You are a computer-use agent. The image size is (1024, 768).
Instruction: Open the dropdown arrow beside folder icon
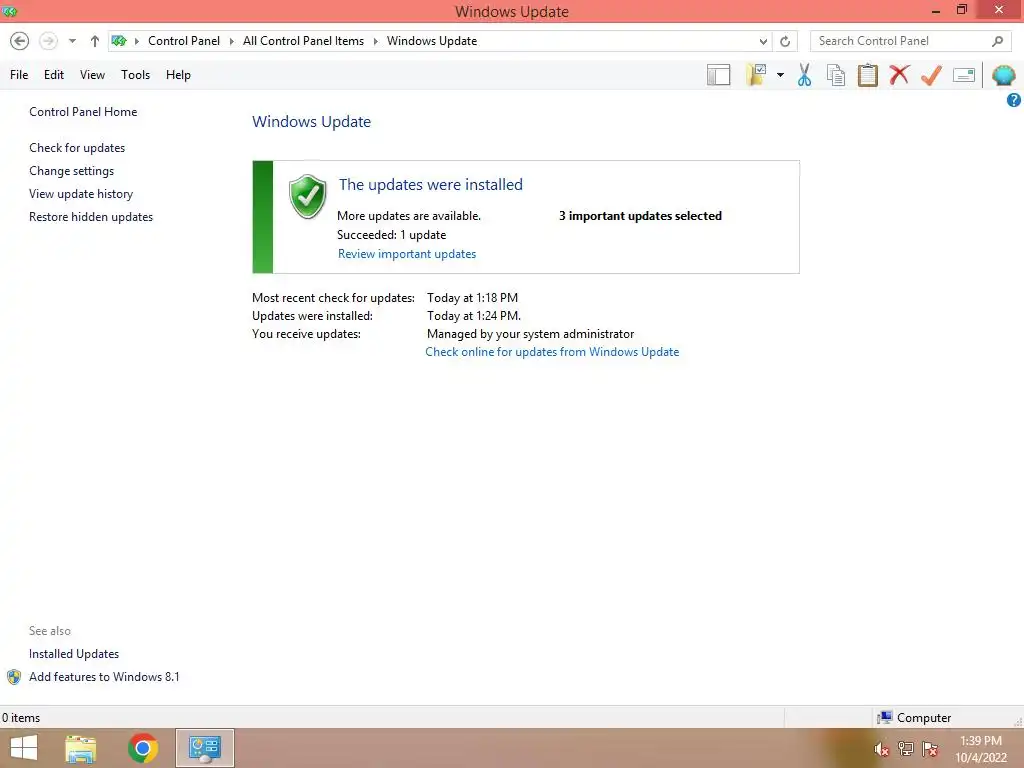point(780,75)
